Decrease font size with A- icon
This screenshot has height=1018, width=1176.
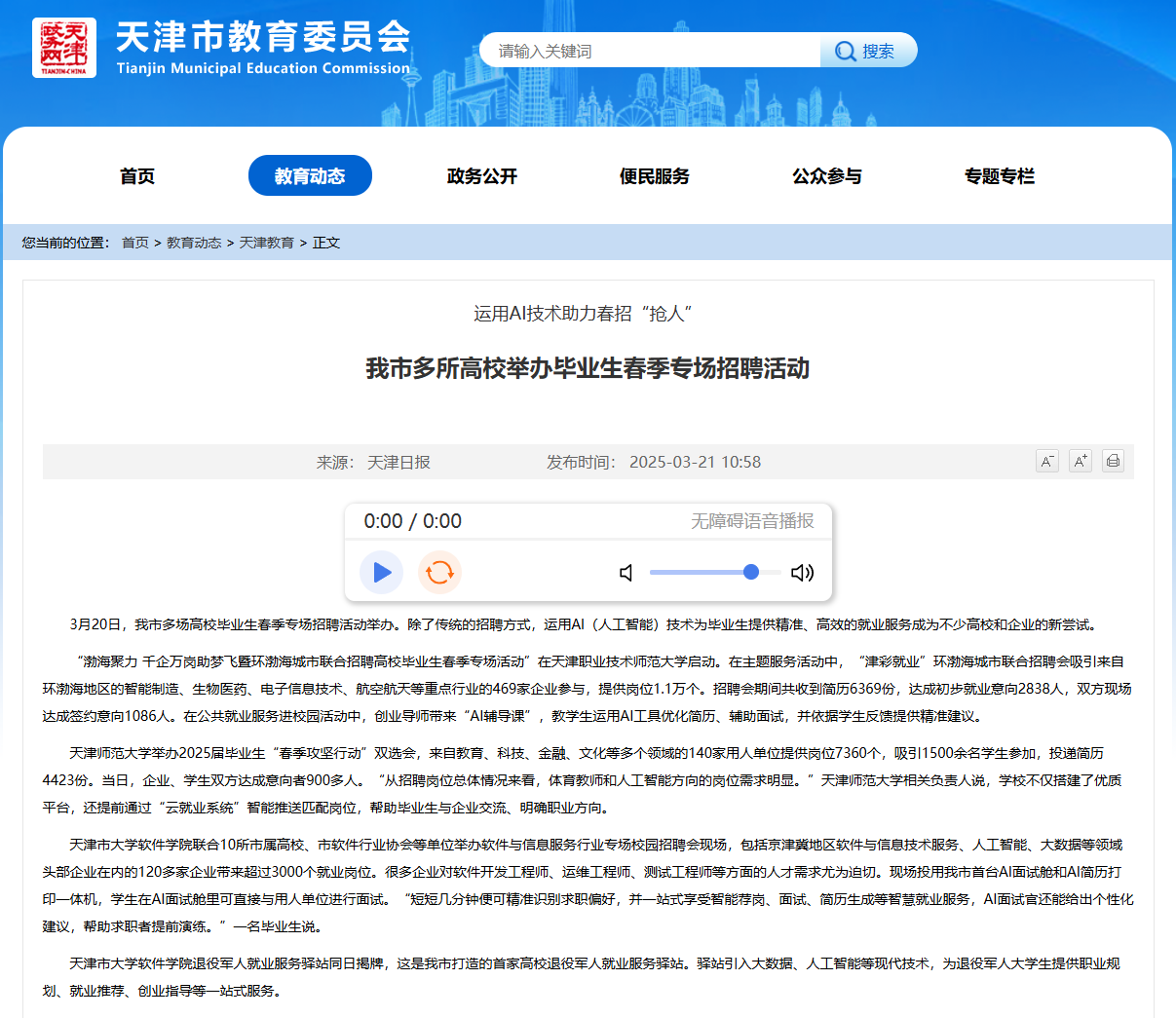tap(1046, 462)
